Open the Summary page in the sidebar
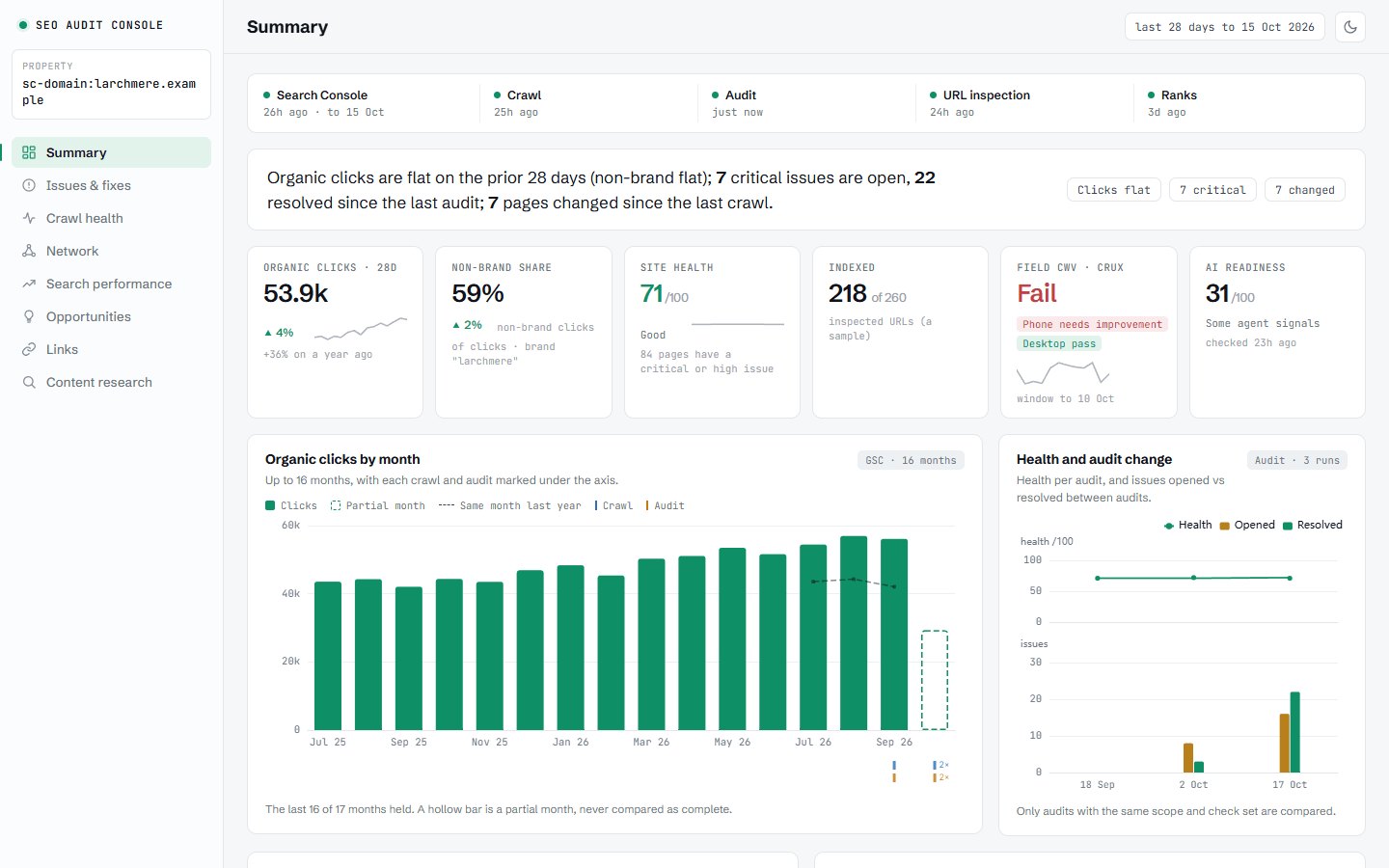Image resolution: width=1389 pixels, height=868 pixels. (x=111, y=152)
